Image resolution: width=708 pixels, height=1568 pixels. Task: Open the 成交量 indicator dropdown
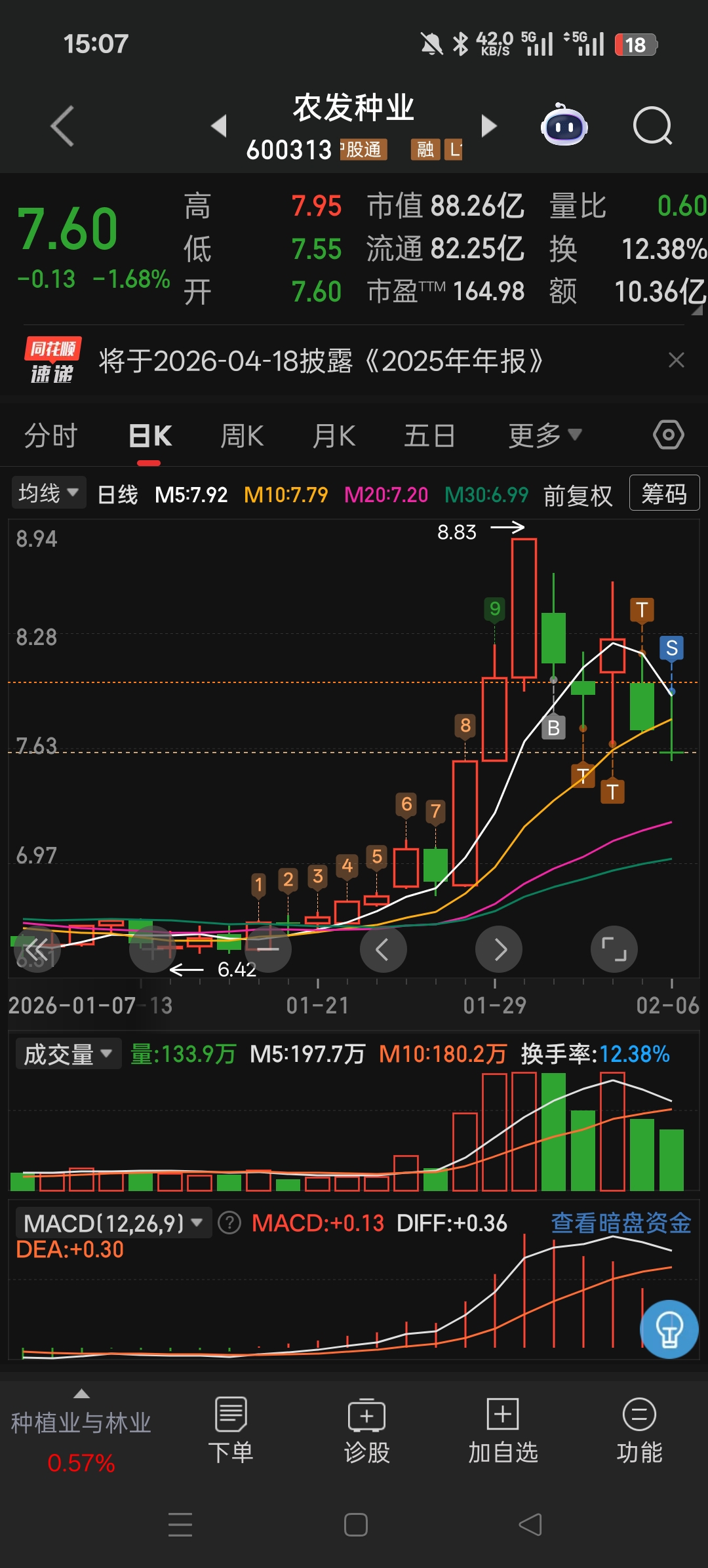68,1054
